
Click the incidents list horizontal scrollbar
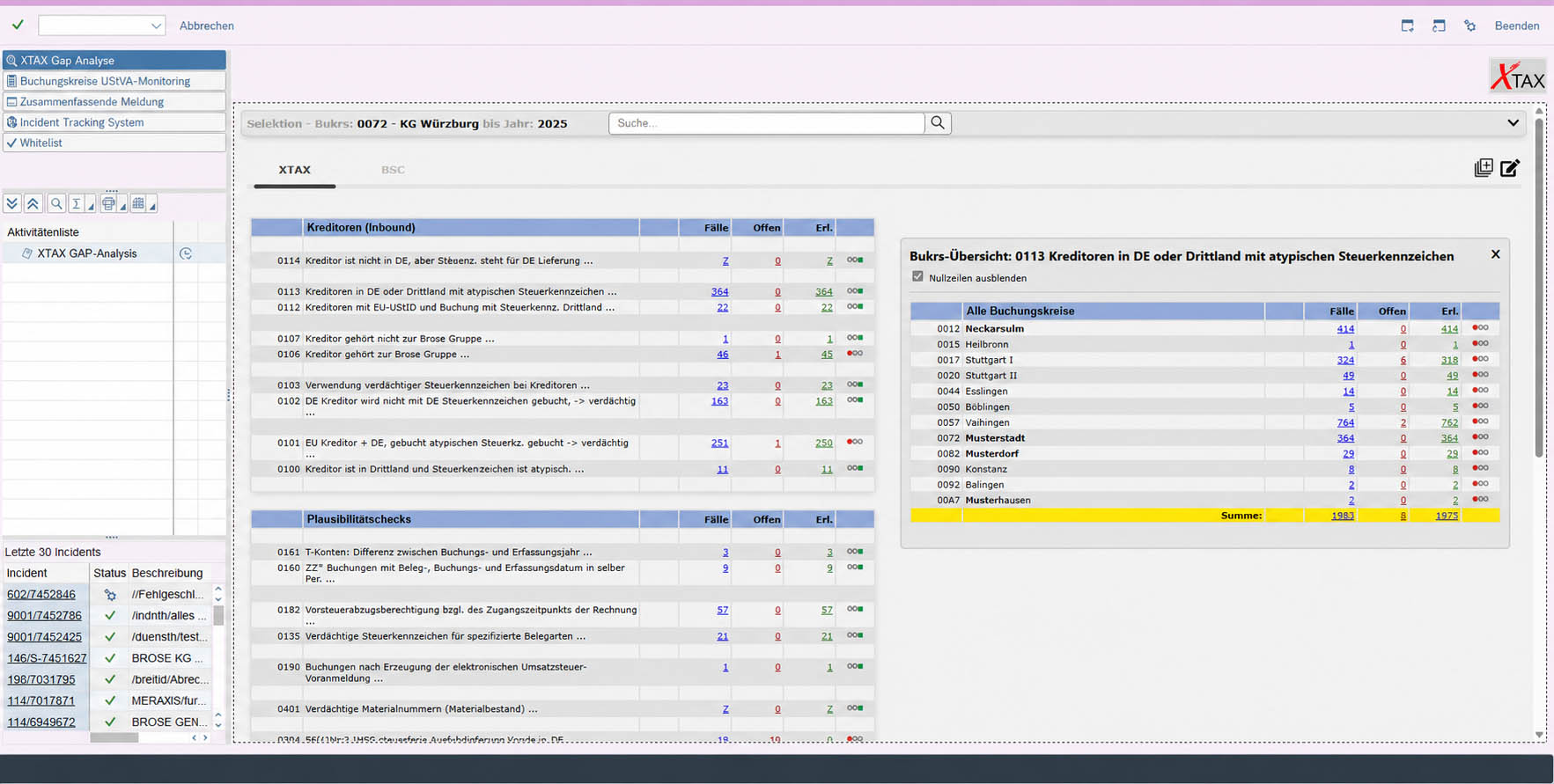114,738
